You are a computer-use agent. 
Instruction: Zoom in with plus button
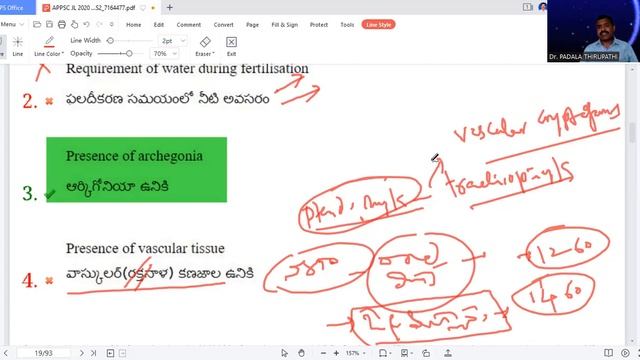[336, 353]
